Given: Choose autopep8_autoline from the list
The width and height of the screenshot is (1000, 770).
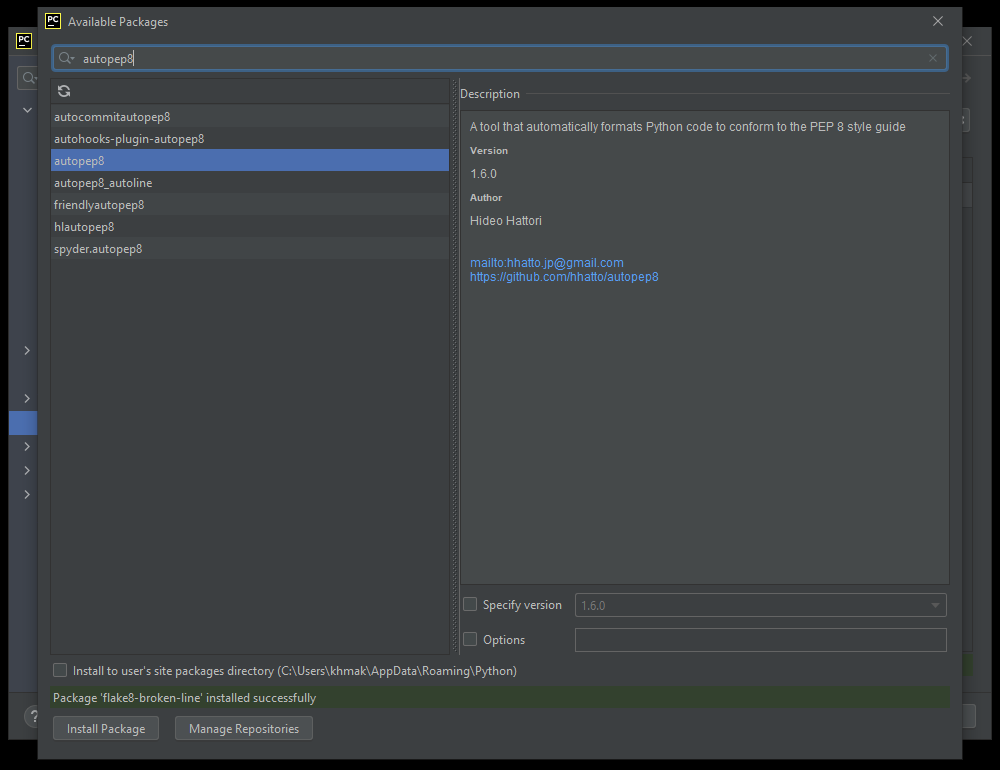Looking at the screenshot, I should (x=103, y=183).
